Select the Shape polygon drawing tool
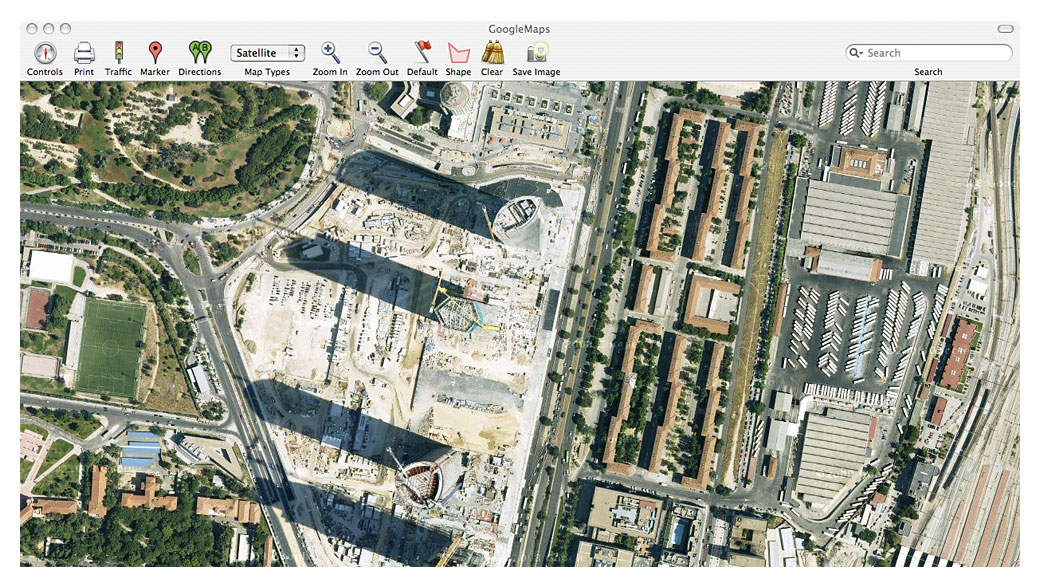Image resolution: width=1040 pixels, height=587 pixels. click(458, 53)
